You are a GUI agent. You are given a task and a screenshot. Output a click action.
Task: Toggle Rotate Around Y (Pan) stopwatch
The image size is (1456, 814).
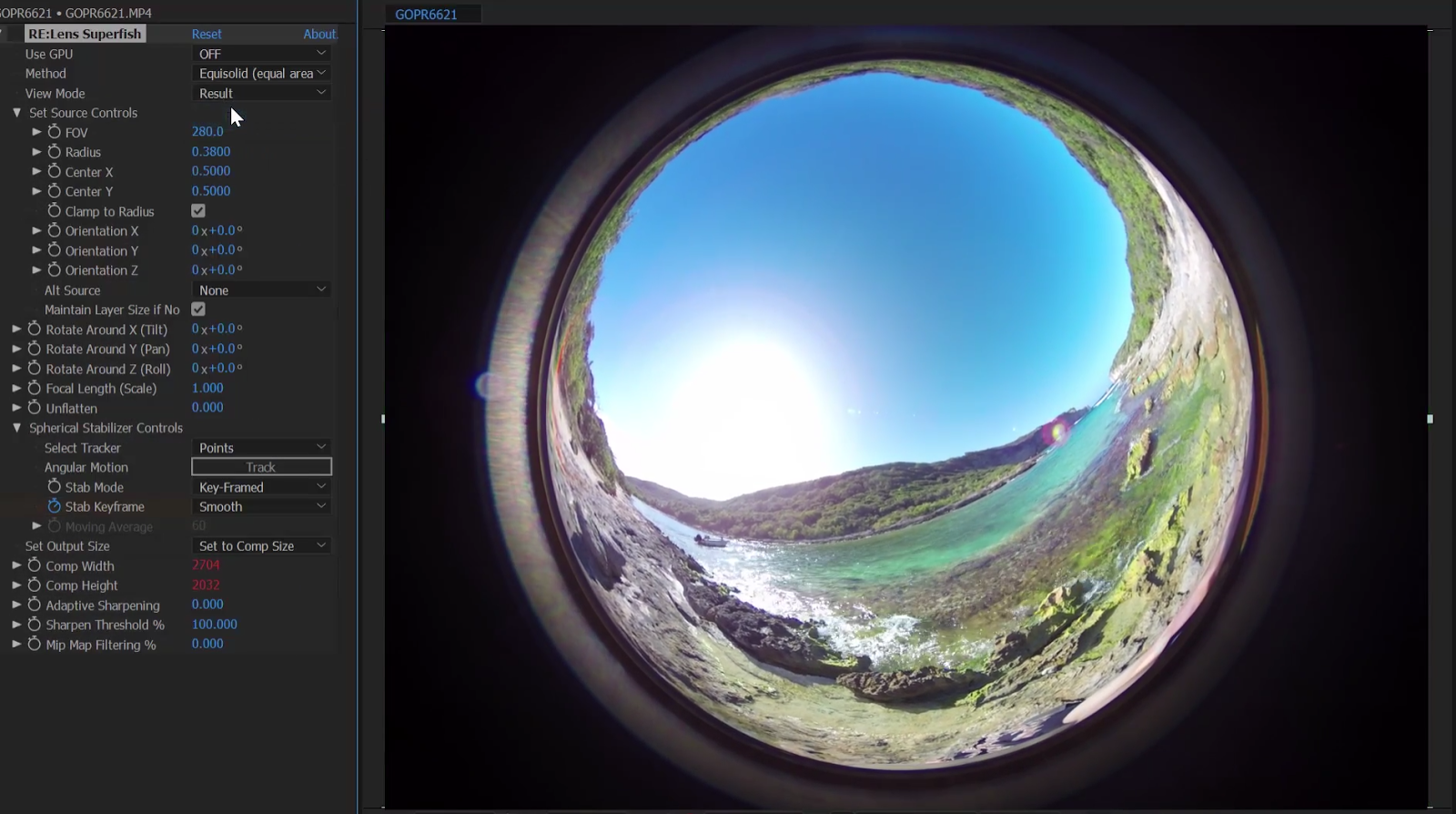pos(35,349)
